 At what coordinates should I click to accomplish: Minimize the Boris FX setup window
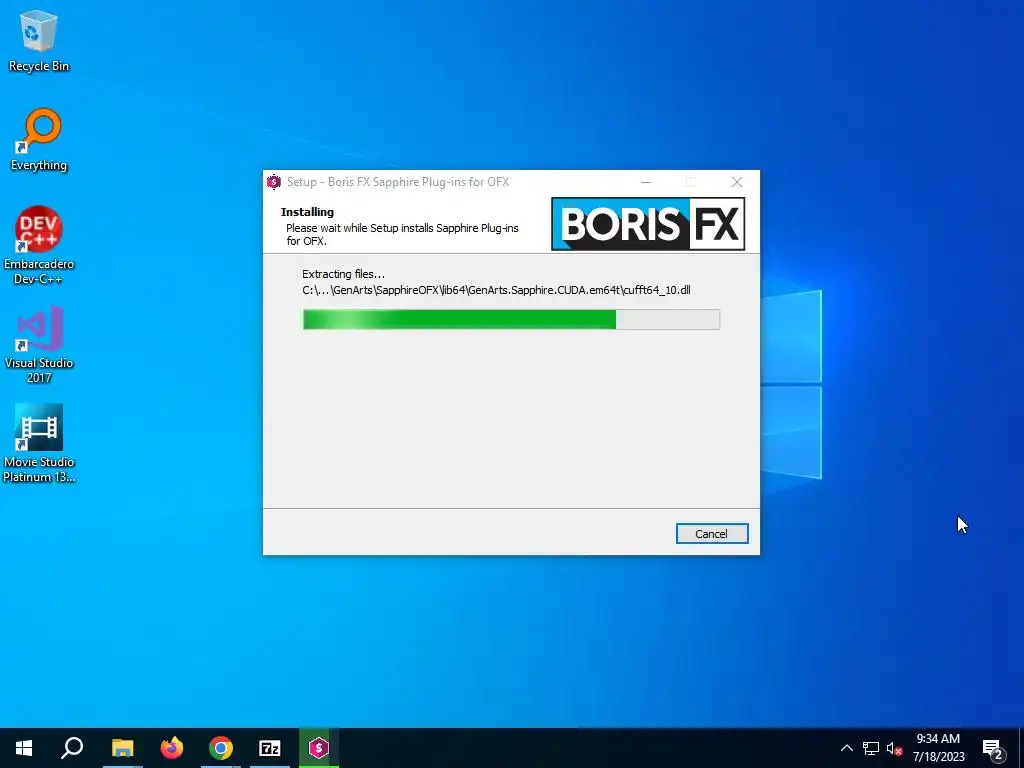click(x=646, y=182)
